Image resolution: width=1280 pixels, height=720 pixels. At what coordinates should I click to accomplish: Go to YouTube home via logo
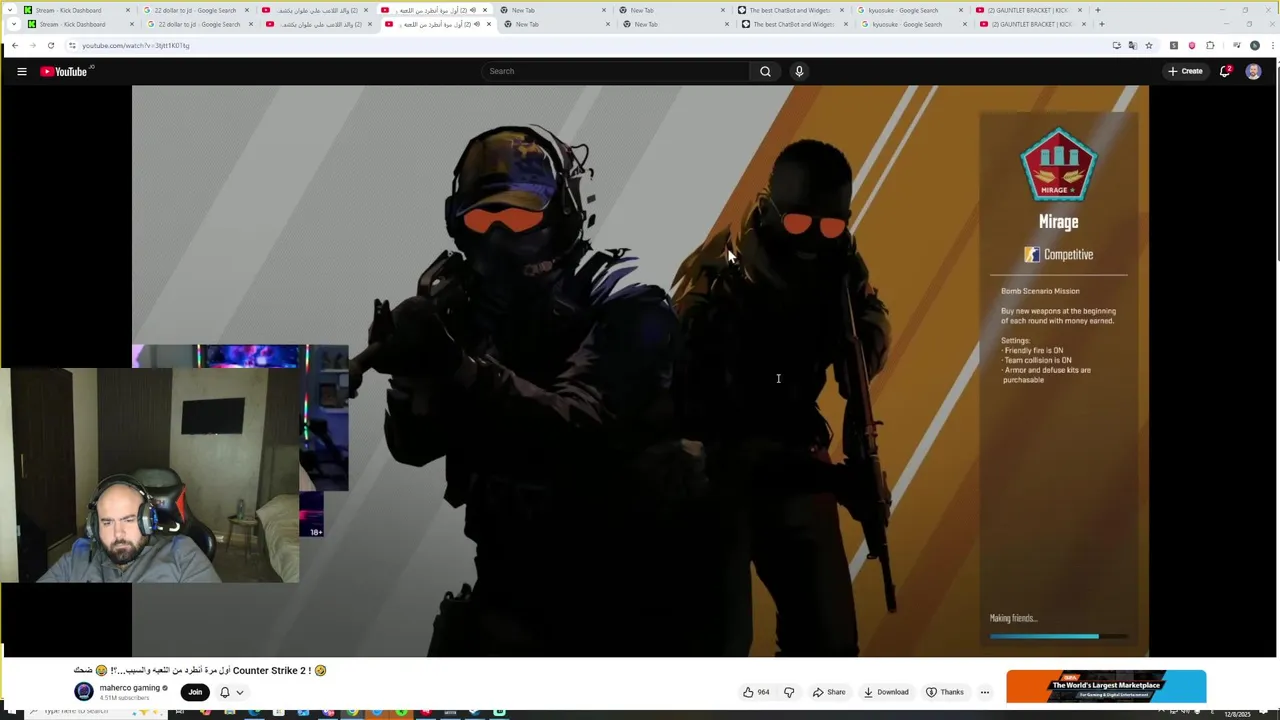[x=65, y=71]
